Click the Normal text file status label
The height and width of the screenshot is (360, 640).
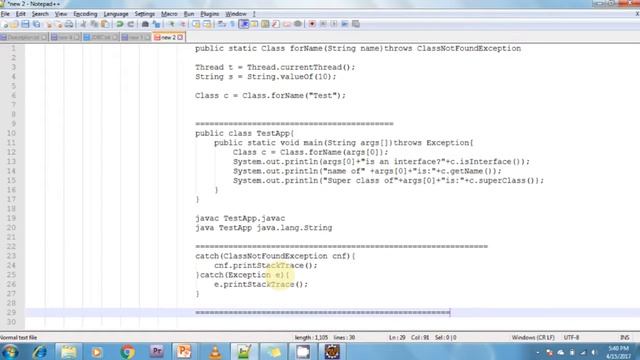click(x=18, y=338)
